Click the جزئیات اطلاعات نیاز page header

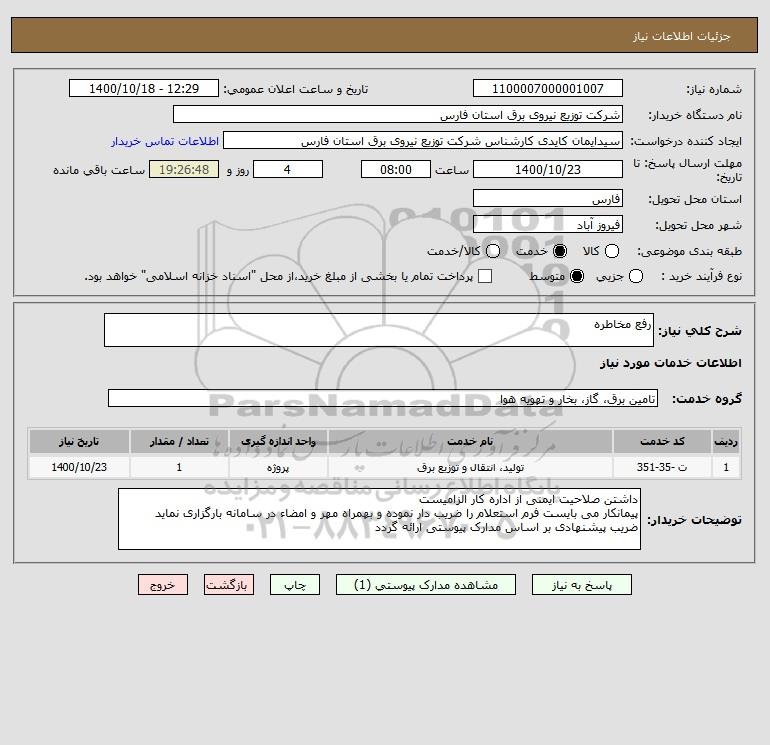pos(682,36)
